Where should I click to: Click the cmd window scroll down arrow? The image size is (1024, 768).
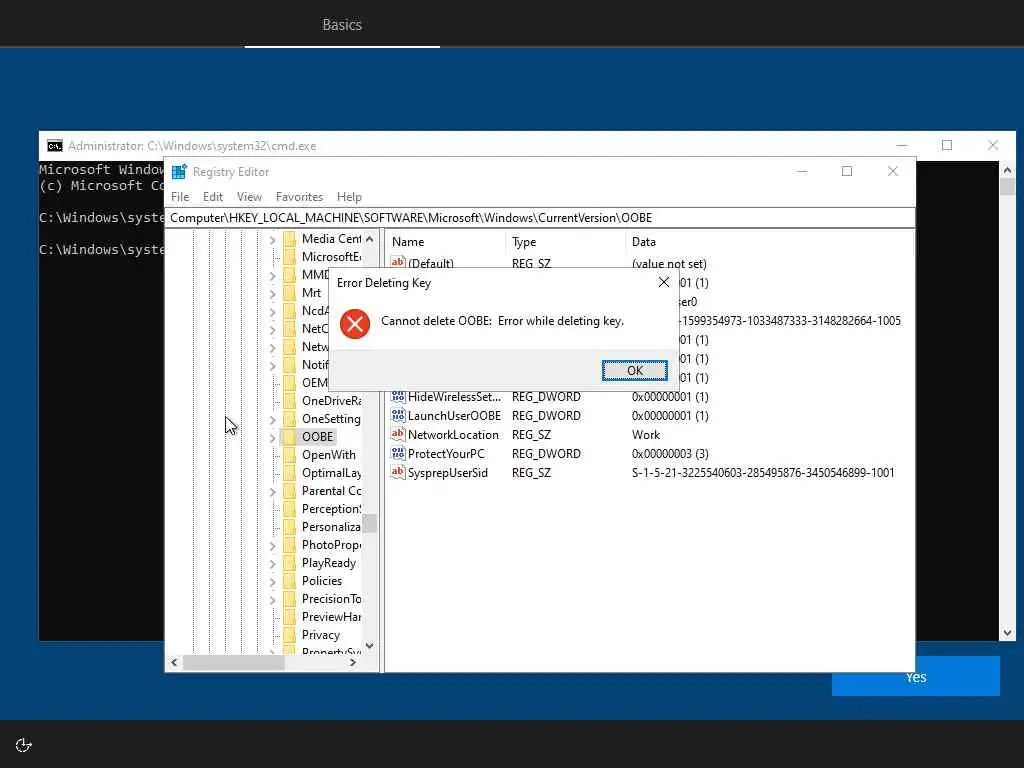[x=1007, y=633]
